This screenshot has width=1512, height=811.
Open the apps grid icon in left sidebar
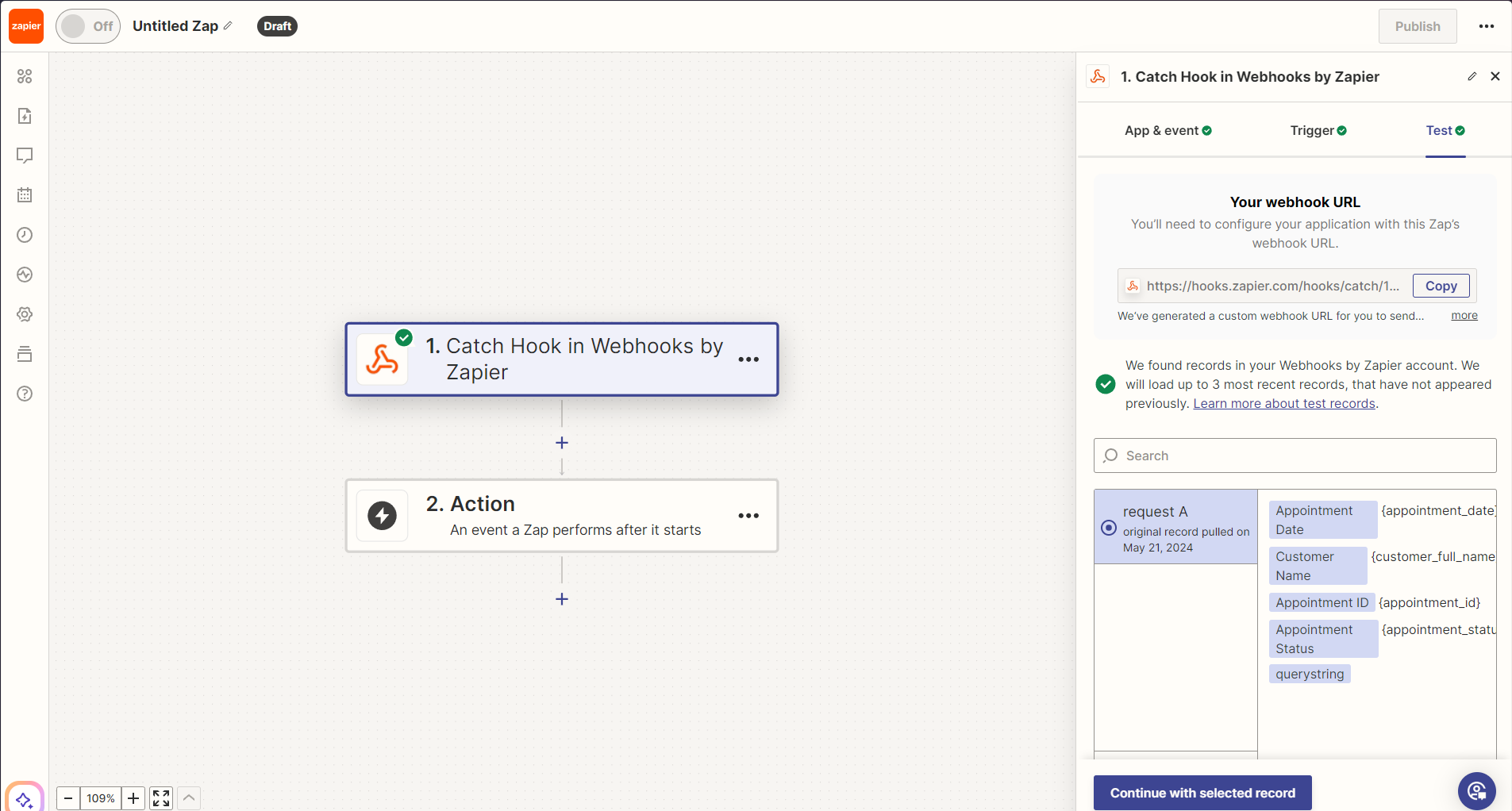[x=25, y=76]
